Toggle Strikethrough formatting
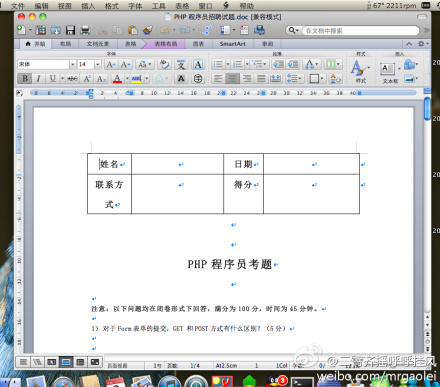Viewport: 440px width, 387px height. [72, 79]
